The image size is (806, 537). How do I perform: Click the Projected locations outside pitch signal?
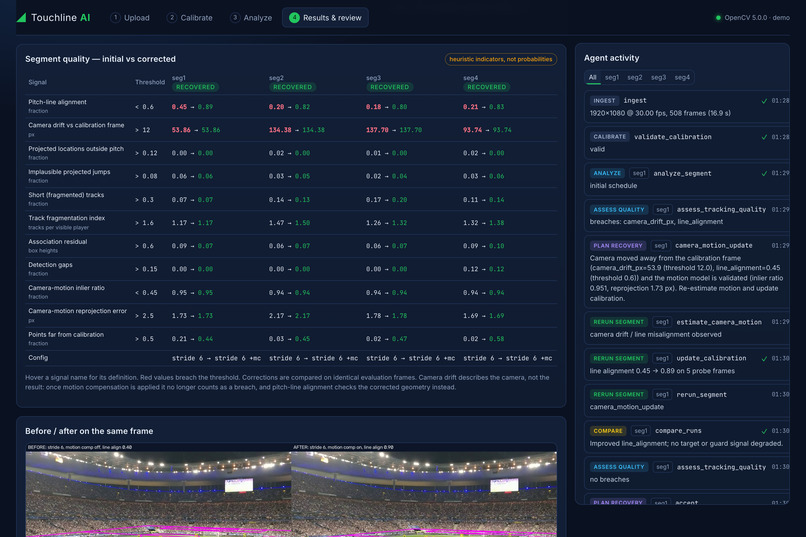coord(76,149)
